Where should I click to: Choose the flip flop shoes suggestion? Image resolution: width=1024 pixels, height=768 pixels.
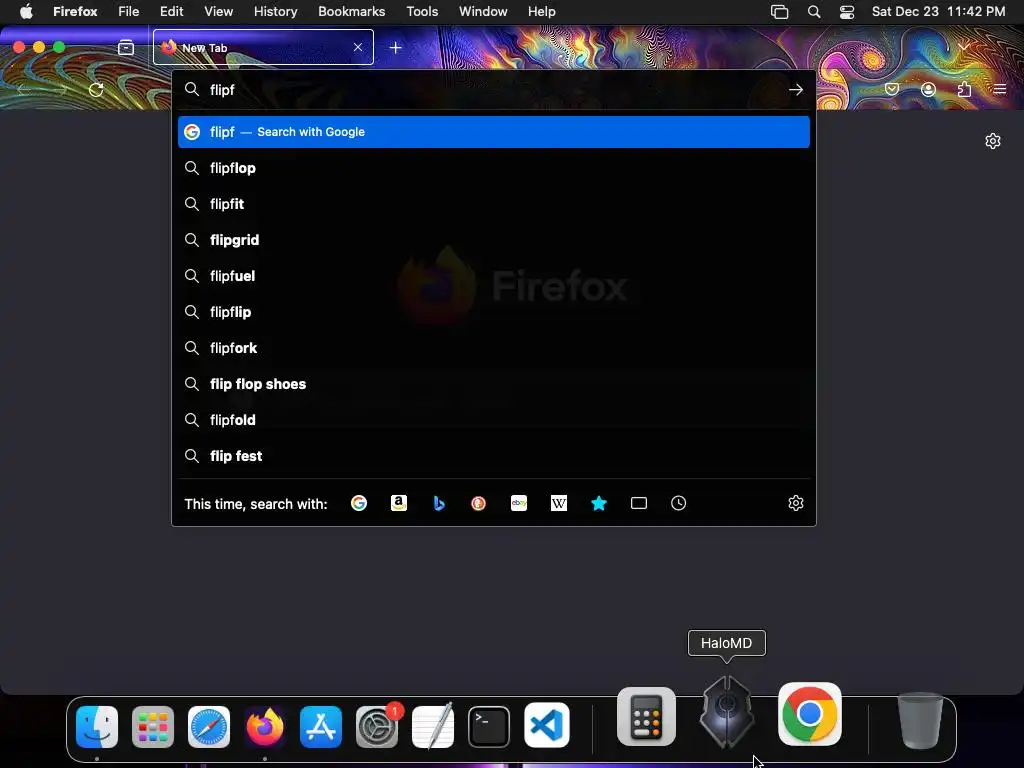494,384
